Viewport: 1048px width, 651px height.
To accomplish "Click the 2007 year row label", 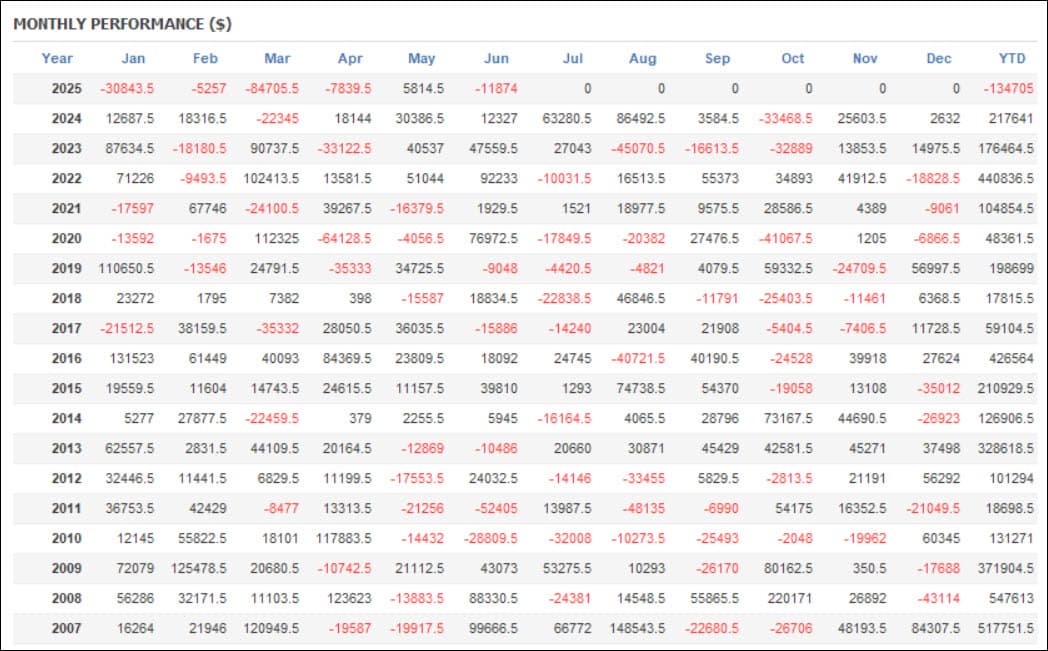I will [x=66, y=628].
